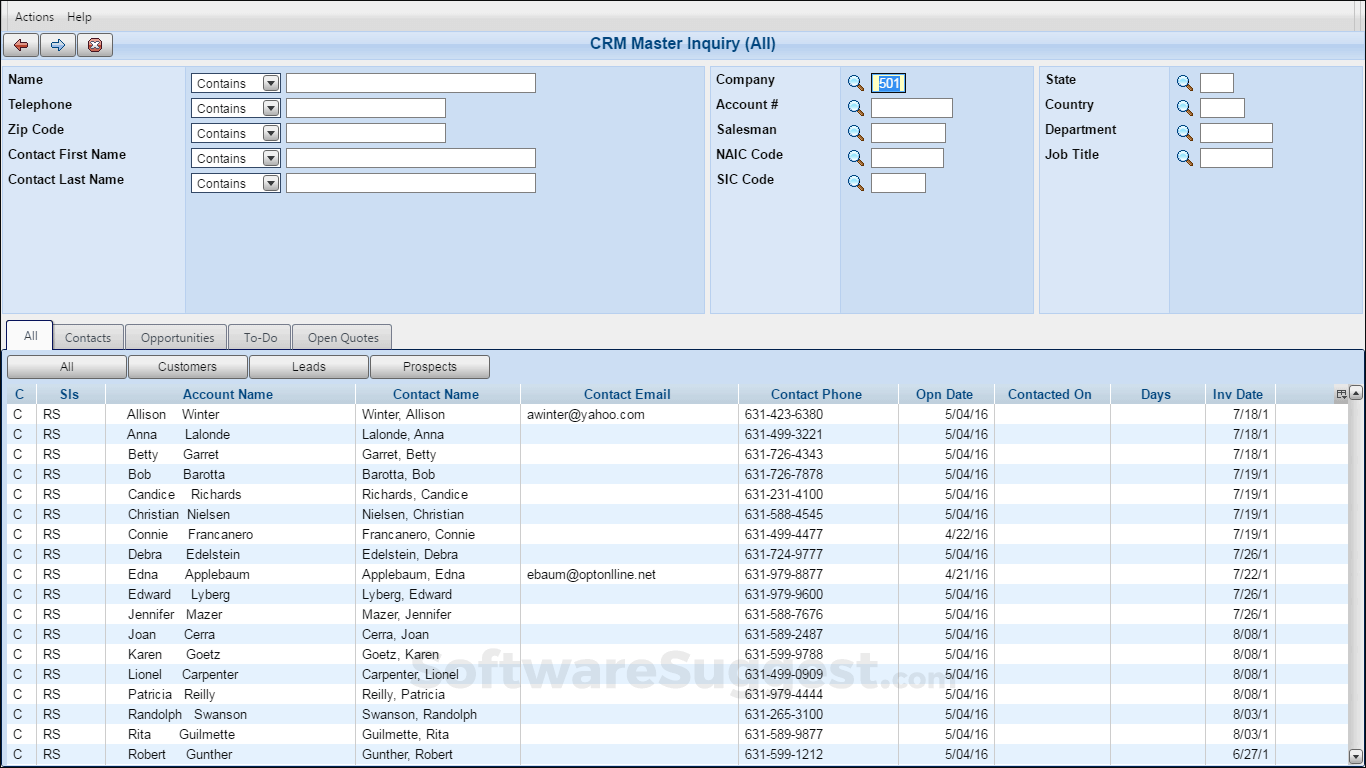Screen dimensions: 1366x768
Task: Click the scroll down arrow of the grid
Action: [x=1356, y=757]
